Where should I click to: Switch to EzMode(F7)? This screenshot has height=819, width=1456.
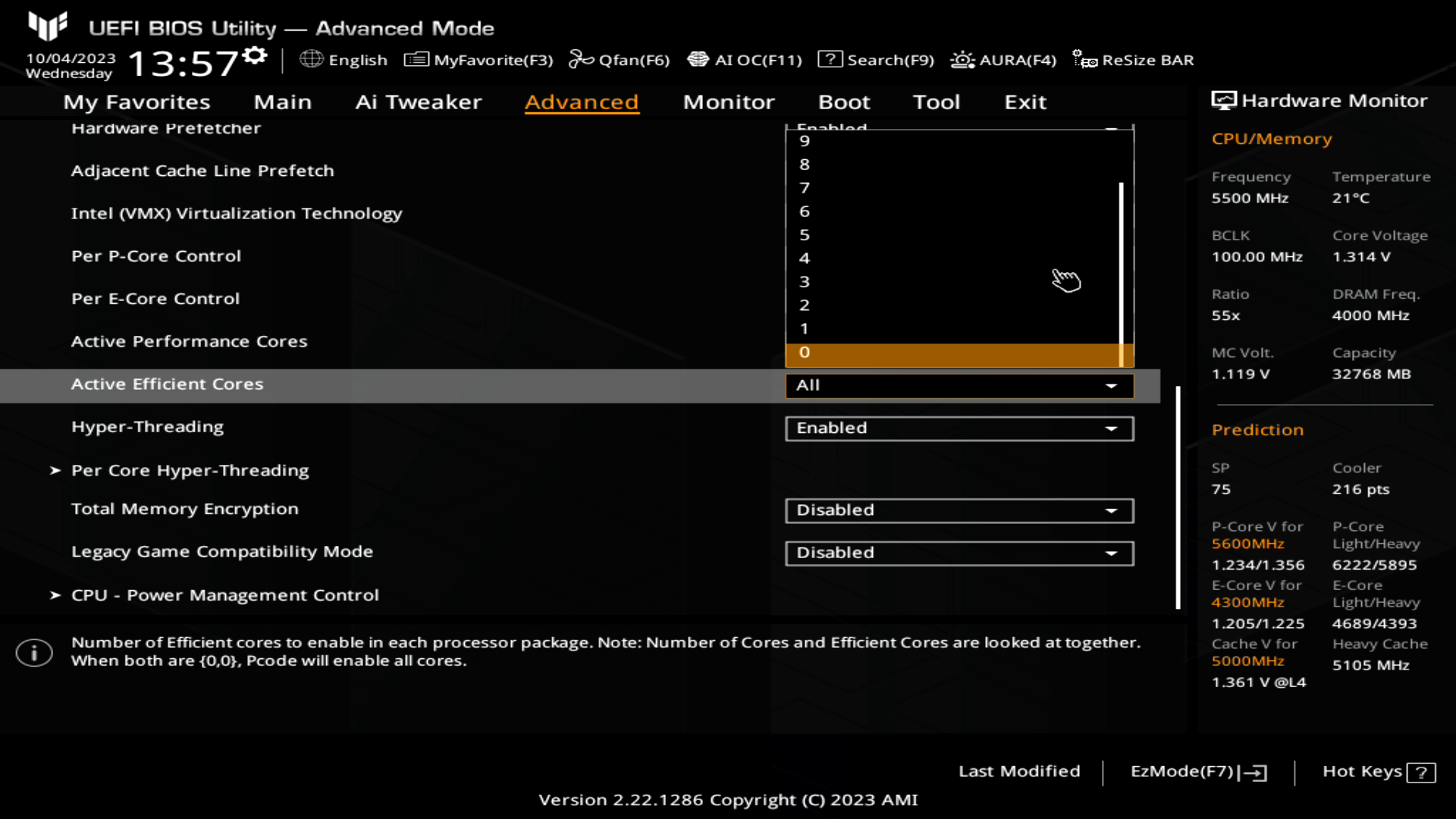[1198, 771]
